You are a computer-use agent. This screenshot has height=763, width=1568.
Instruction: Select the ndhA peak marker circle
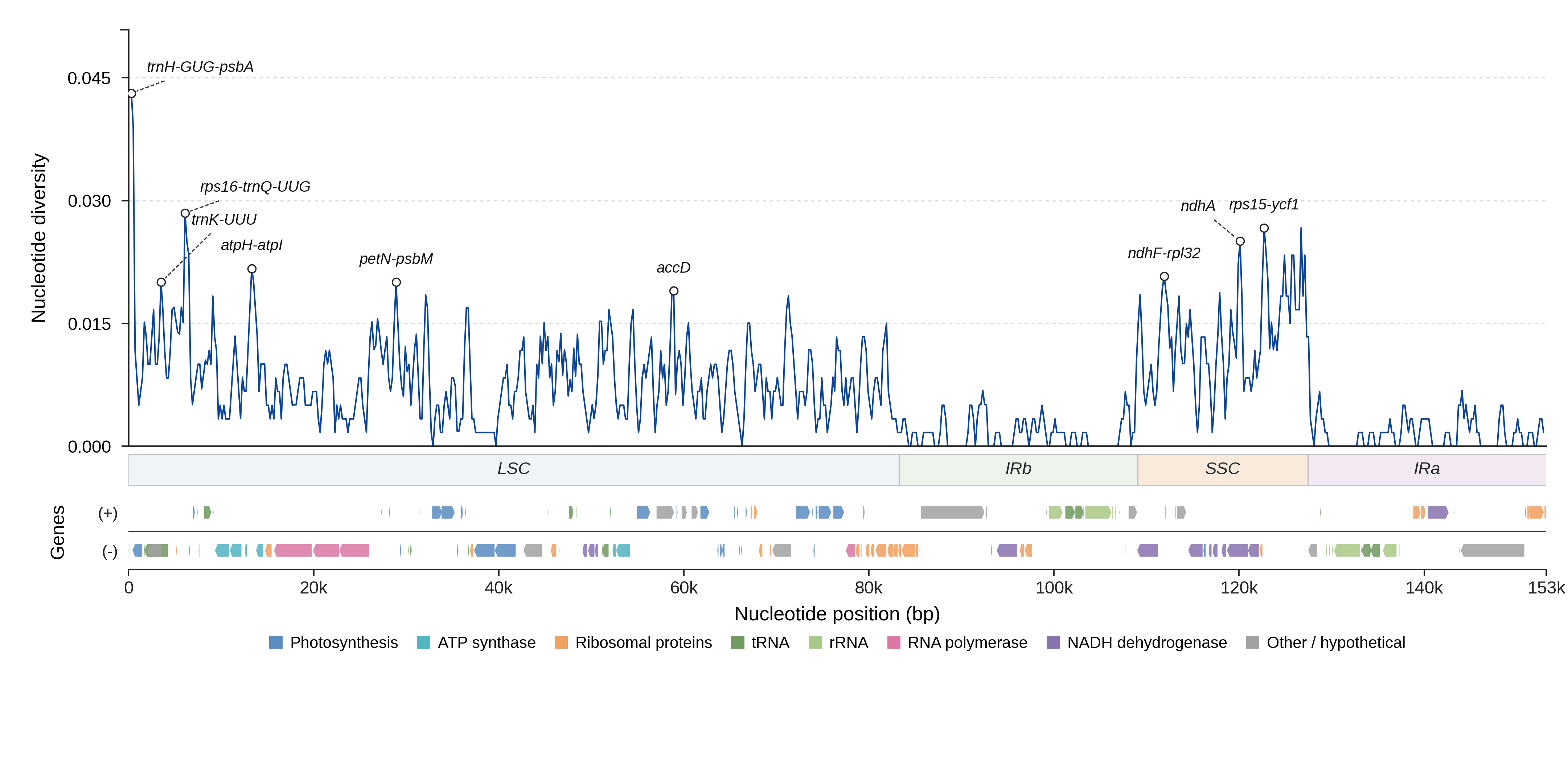click(1240, 241)
